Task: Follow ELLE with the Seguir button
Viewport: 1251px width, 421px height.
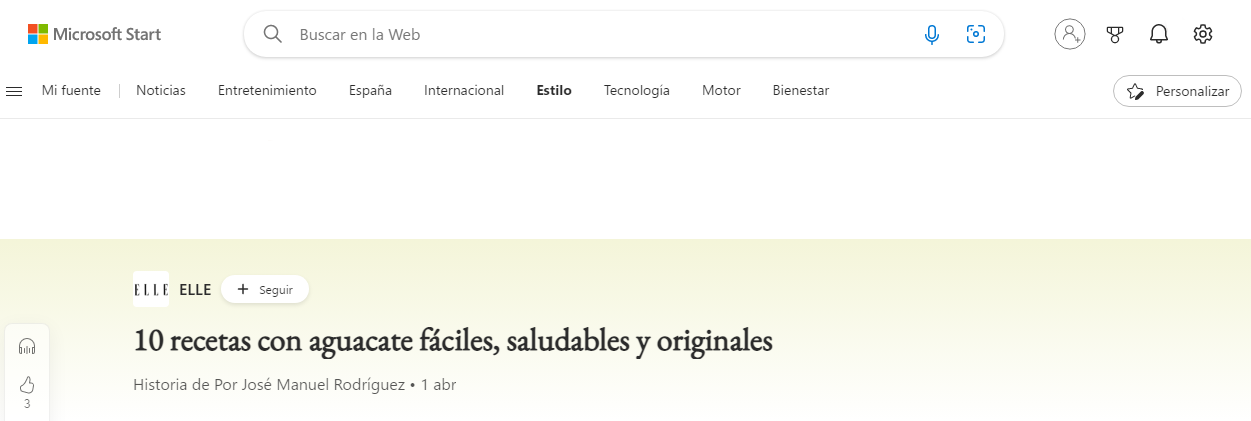Action: pos(265,289)
